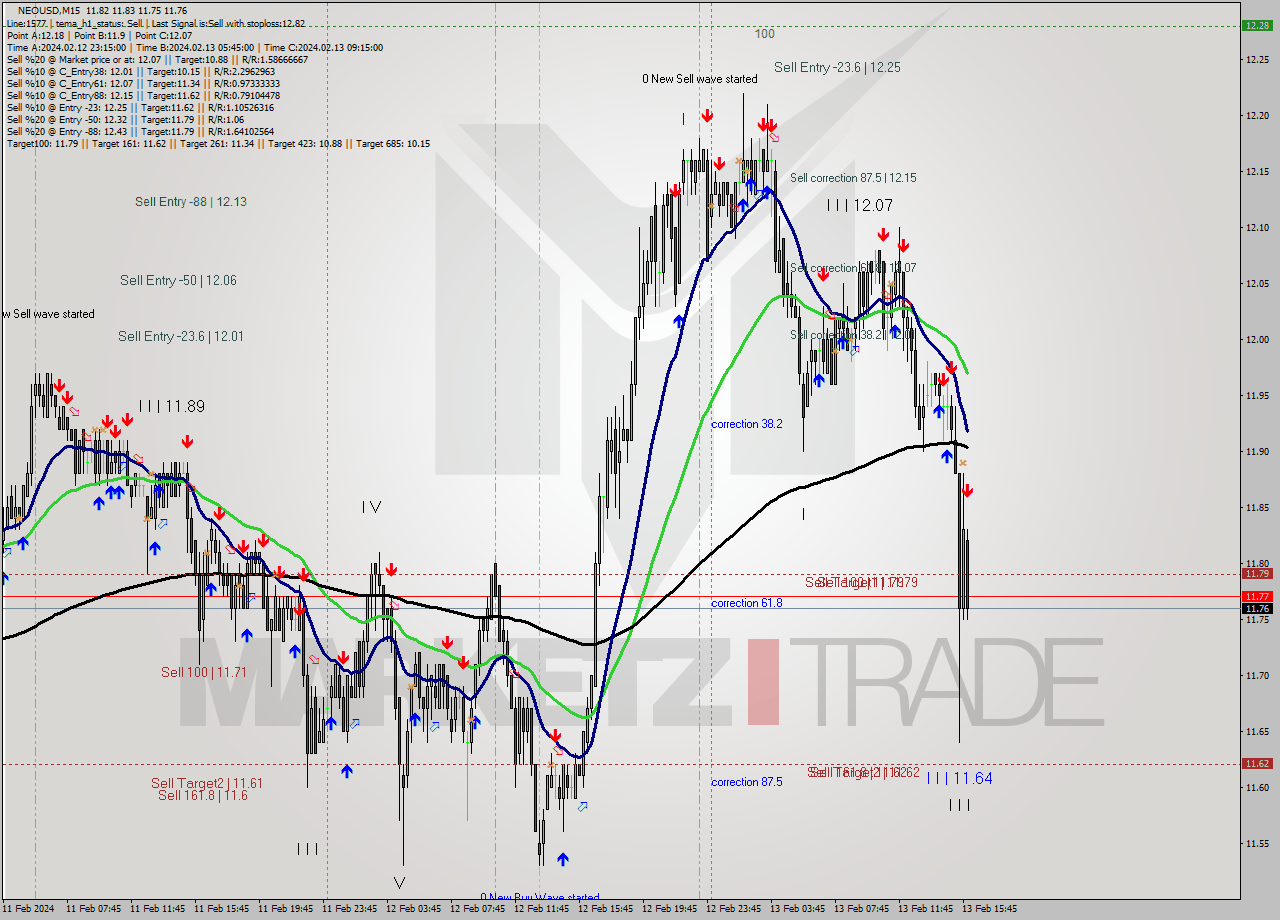The width and height of the screenshot is (1280, 920).
Task: Click the 12.20 price axis value
Action: (x=1257, y=116)
